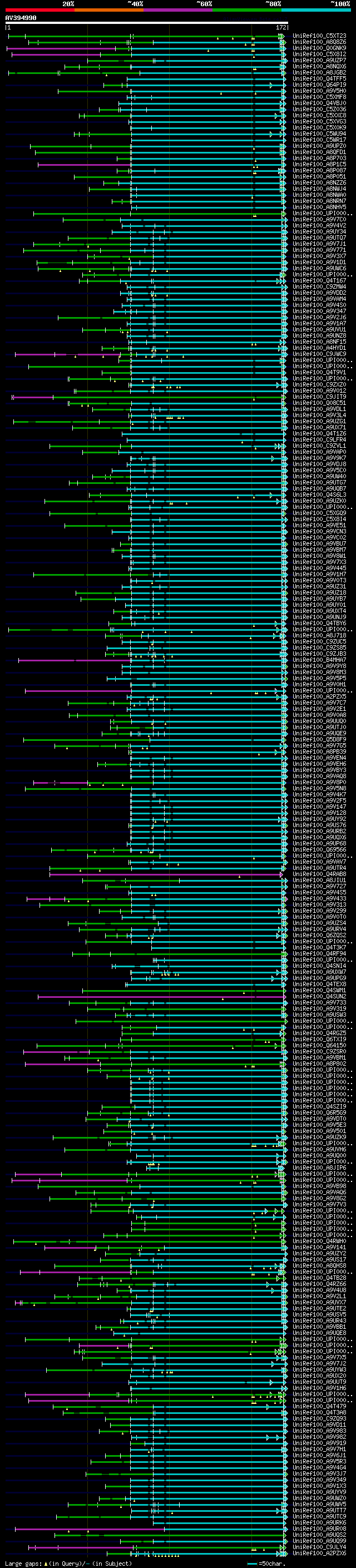
Task: Click label UniRef100_A9V7H1
Action: tap(319, 1450)
